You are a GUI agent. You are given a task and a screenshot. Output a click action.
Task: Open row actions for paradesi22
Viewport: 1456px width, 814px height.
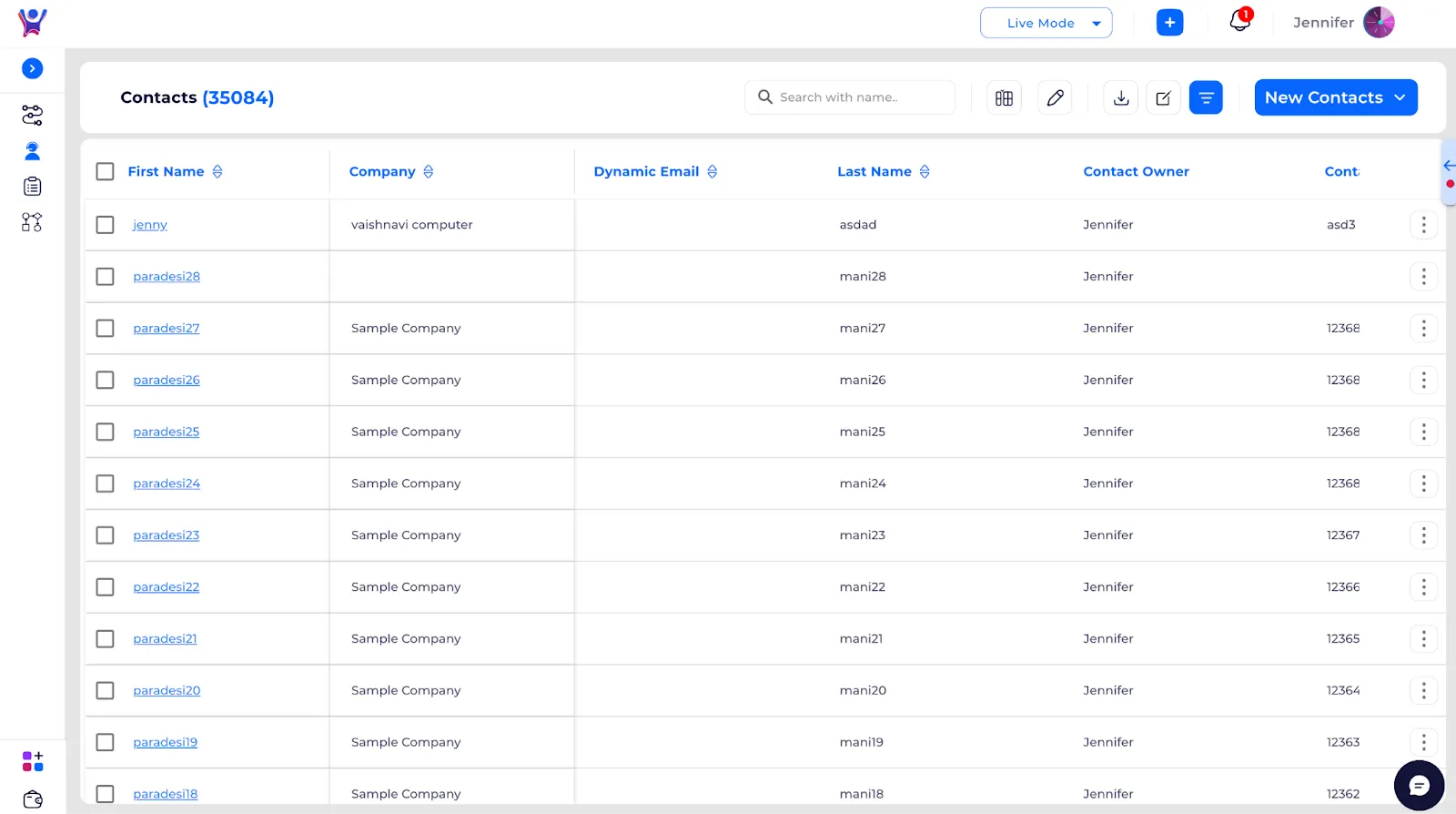tap(1424, 587)
